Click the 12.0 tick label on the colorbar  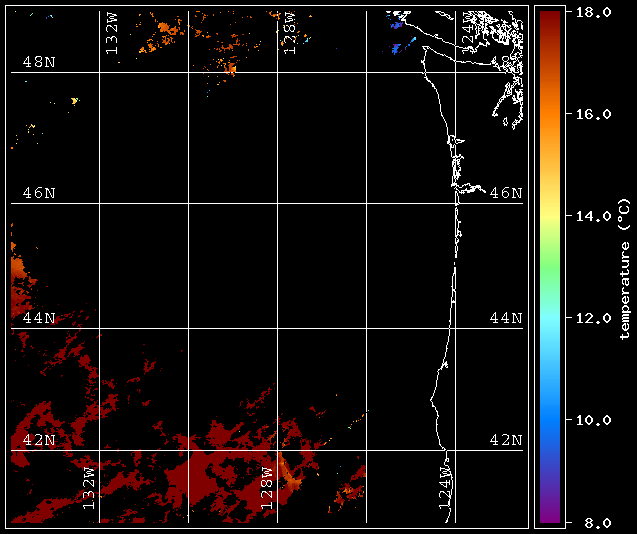coord(590,318)
